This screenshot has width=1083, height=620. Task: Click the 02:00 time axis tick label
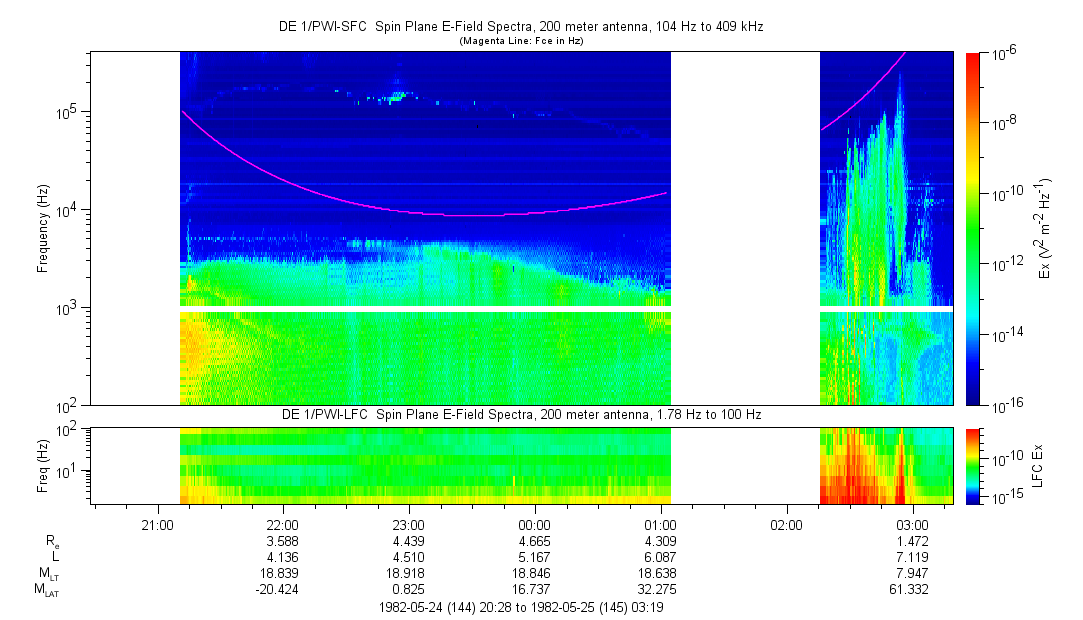(x=786, y=524)
